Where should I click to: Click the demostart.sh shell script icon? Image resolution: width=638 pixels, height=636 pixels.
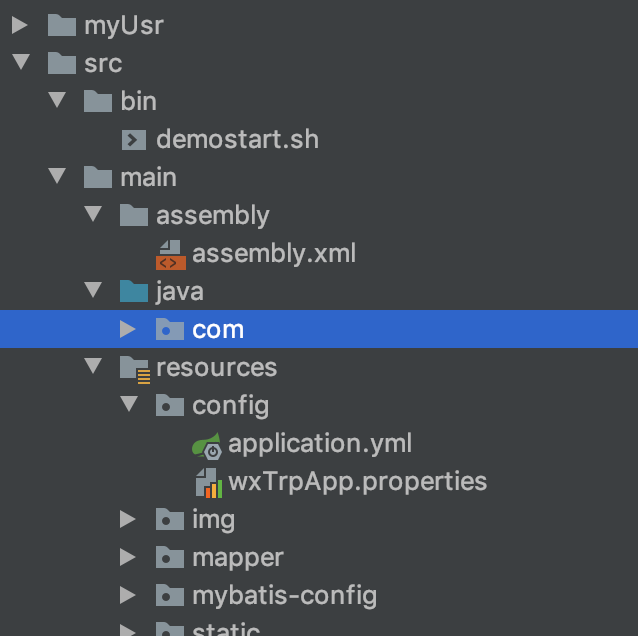click(x=134, y=139)
